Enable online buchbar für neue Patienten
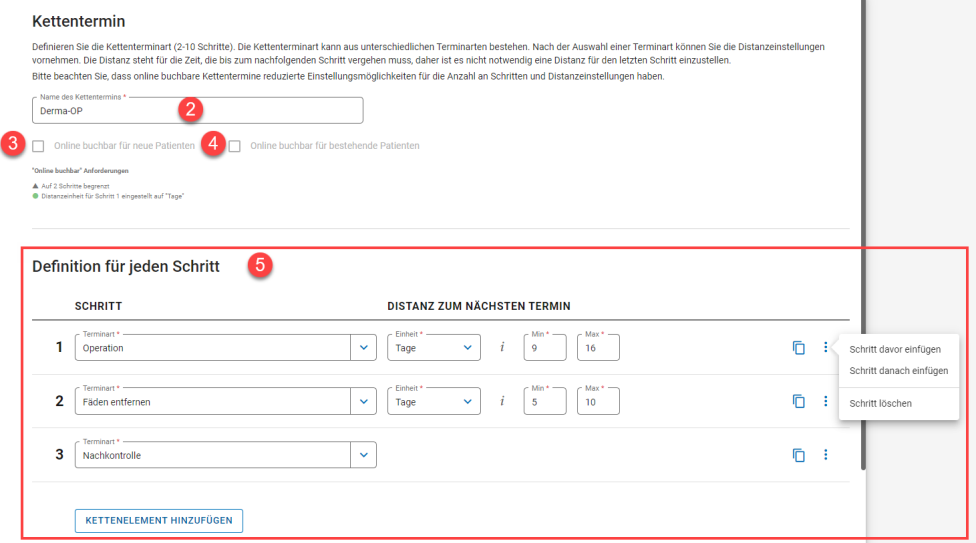 38,146
